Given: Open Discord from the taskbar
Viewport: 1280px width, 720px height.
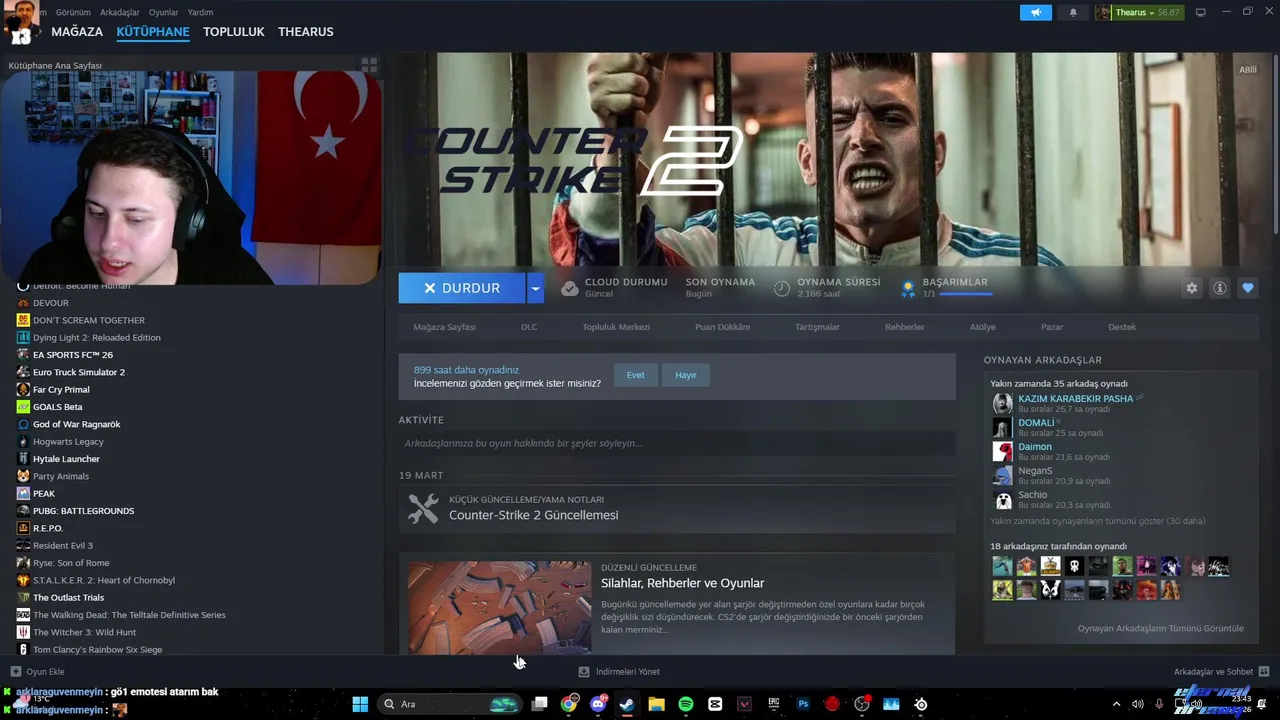Looking at the screenshot, I should tap(598, 704).
